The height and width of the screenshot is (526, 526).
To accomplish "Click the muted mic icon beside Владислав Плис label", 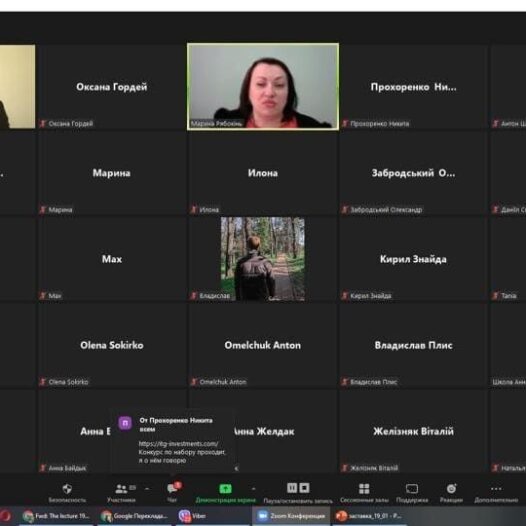I will coord(345,382).
